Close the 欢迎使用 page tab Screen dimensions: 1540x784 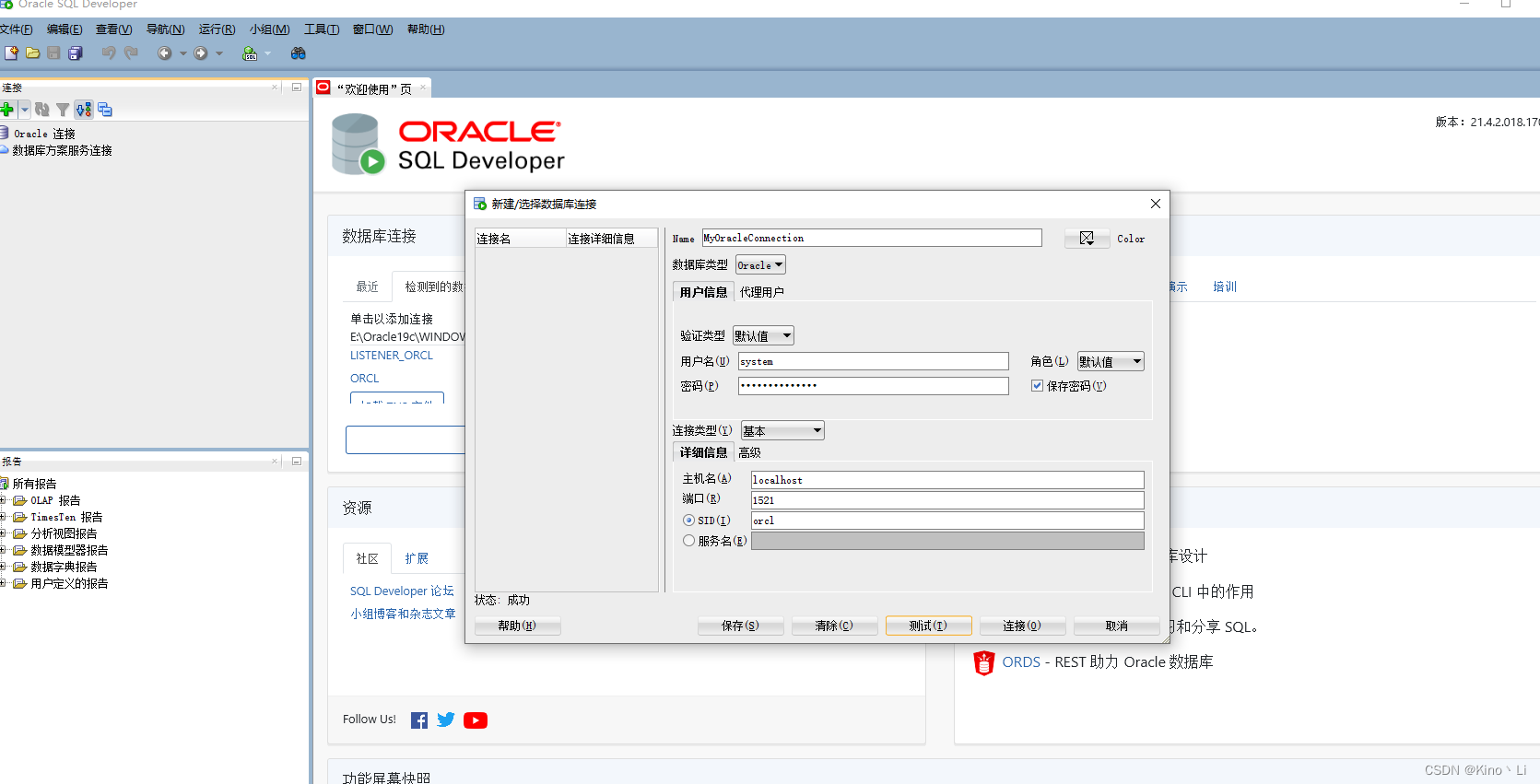[423, 88]
